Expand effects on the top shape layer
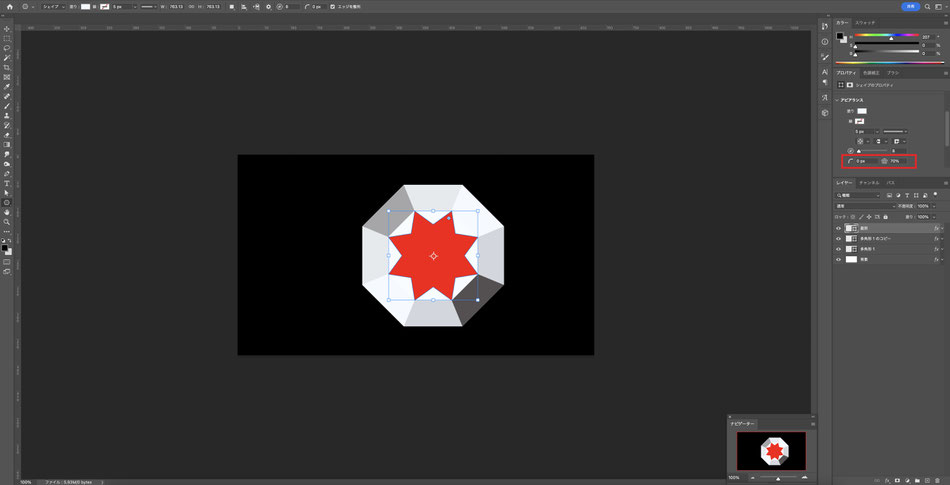This screenshot has width=950, height=485. (942, 228)
